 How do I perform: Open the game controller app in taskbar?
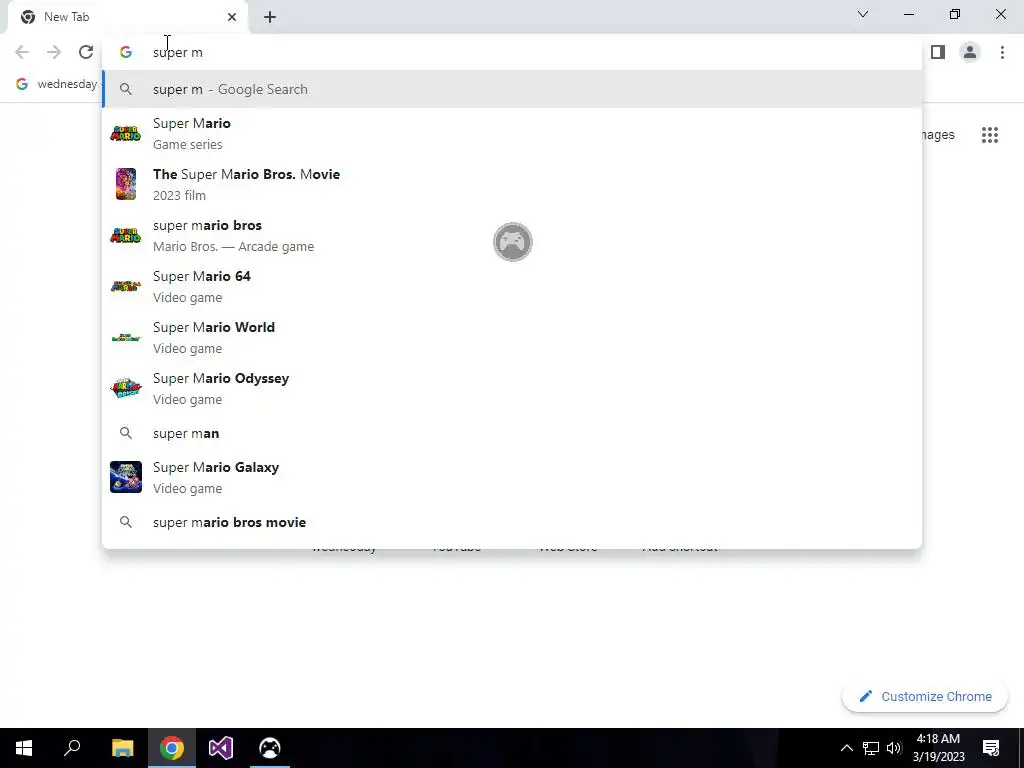[270, 748]
